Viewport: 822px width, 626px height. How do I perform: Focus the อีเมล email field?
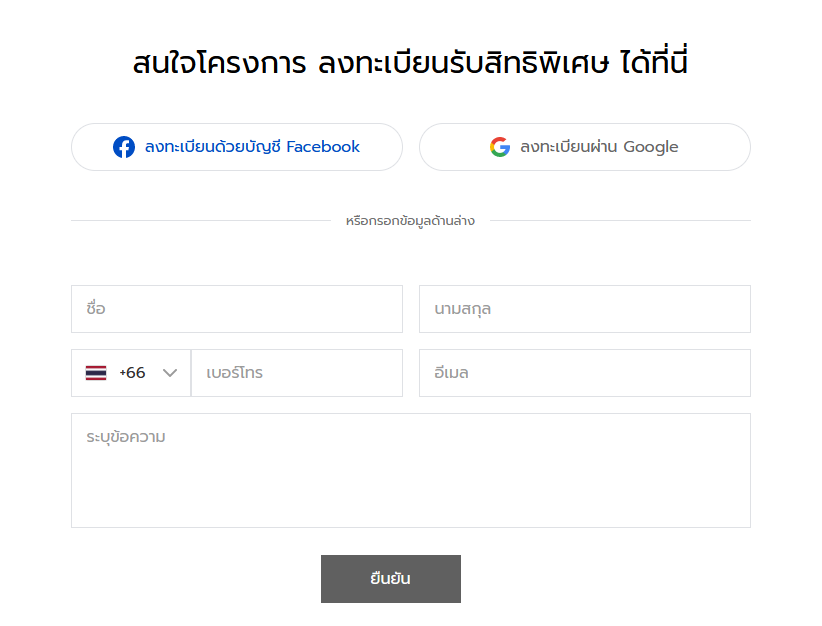tap(585, 373)
